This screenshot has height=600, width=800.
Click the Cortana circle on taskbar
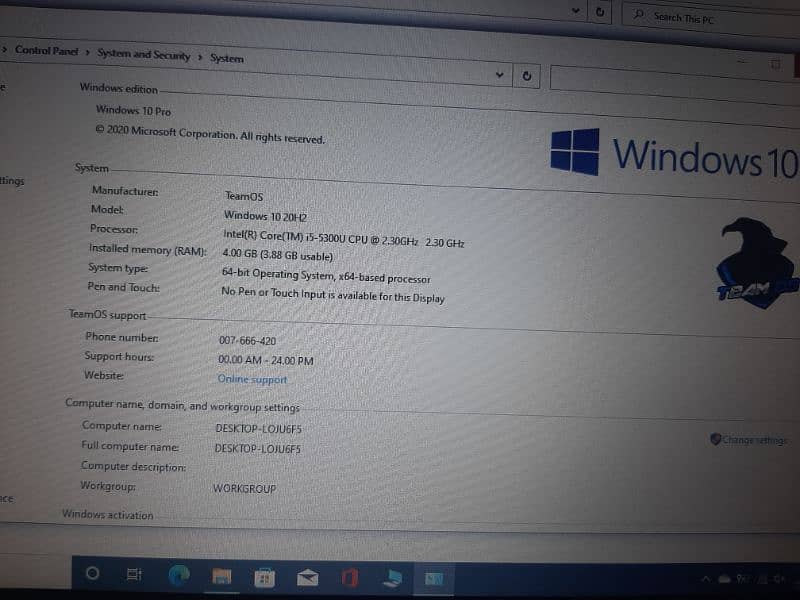tap(92, 573)
